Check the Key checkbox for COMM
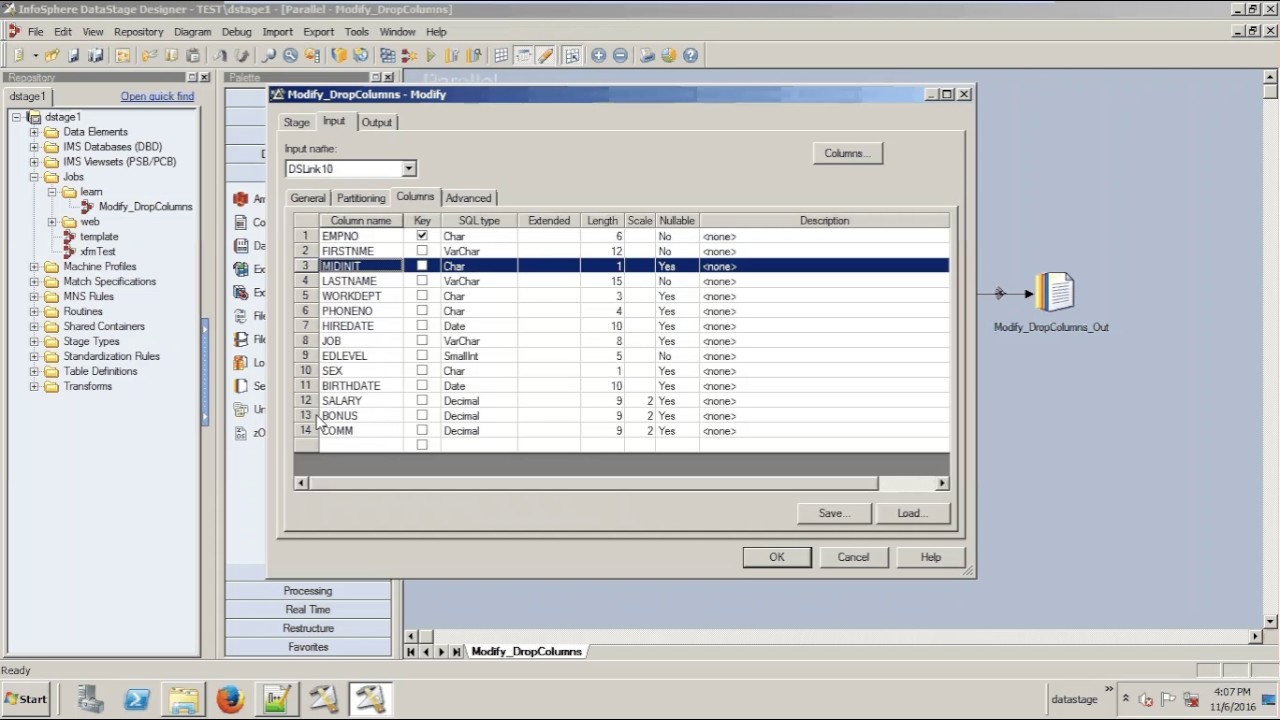Viewport: 1280px width, 720px height. tap(422, 431)
